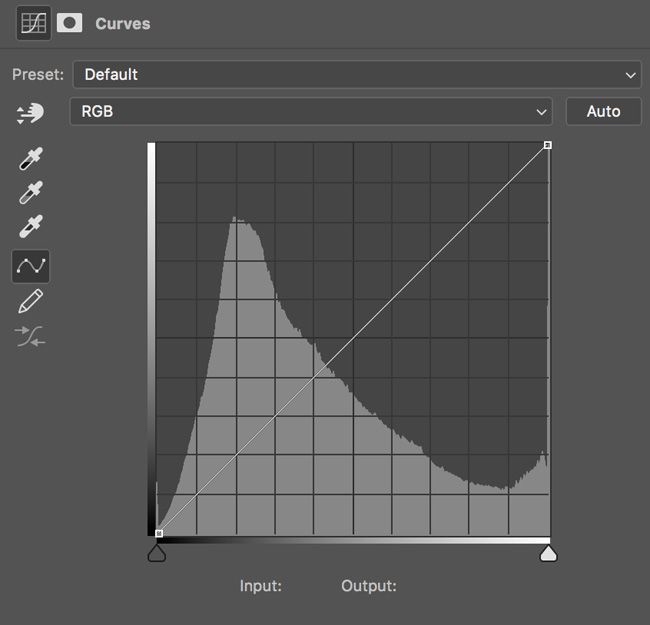Click the Input value field
Image resolution: width=650 pixels, height=625 pixels.
pyautogui.click(x=307, y=586)
